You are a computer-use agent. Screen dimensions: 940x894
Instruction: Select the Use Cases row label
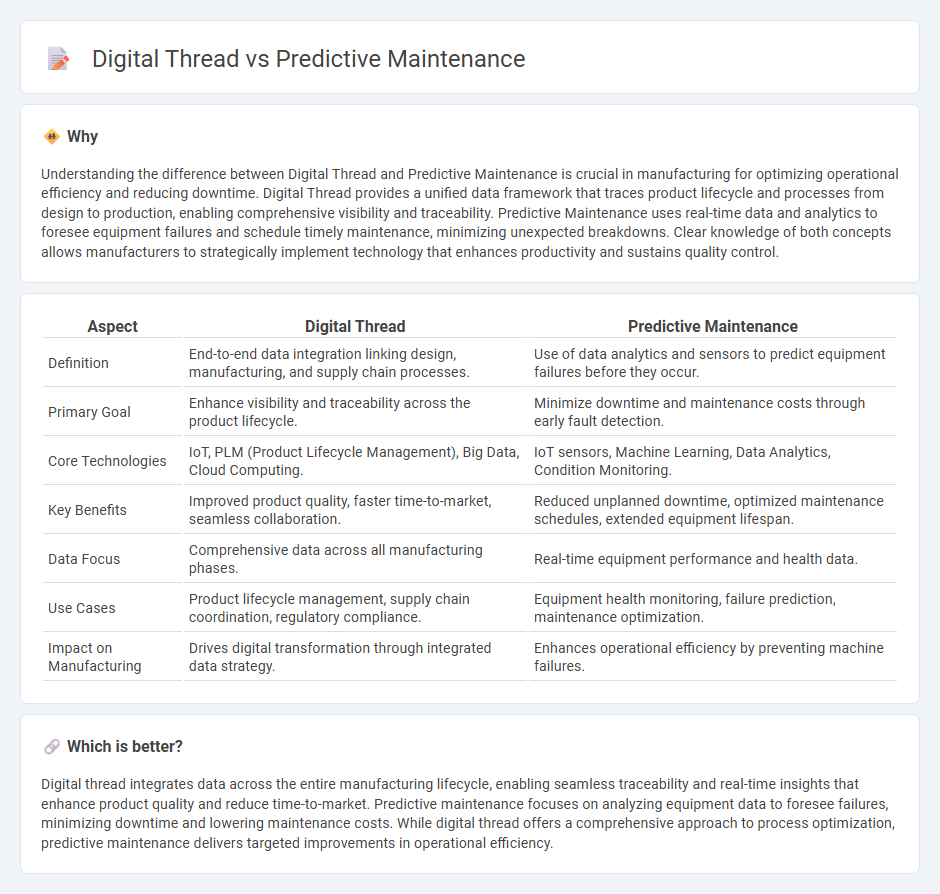coord(82,609)
